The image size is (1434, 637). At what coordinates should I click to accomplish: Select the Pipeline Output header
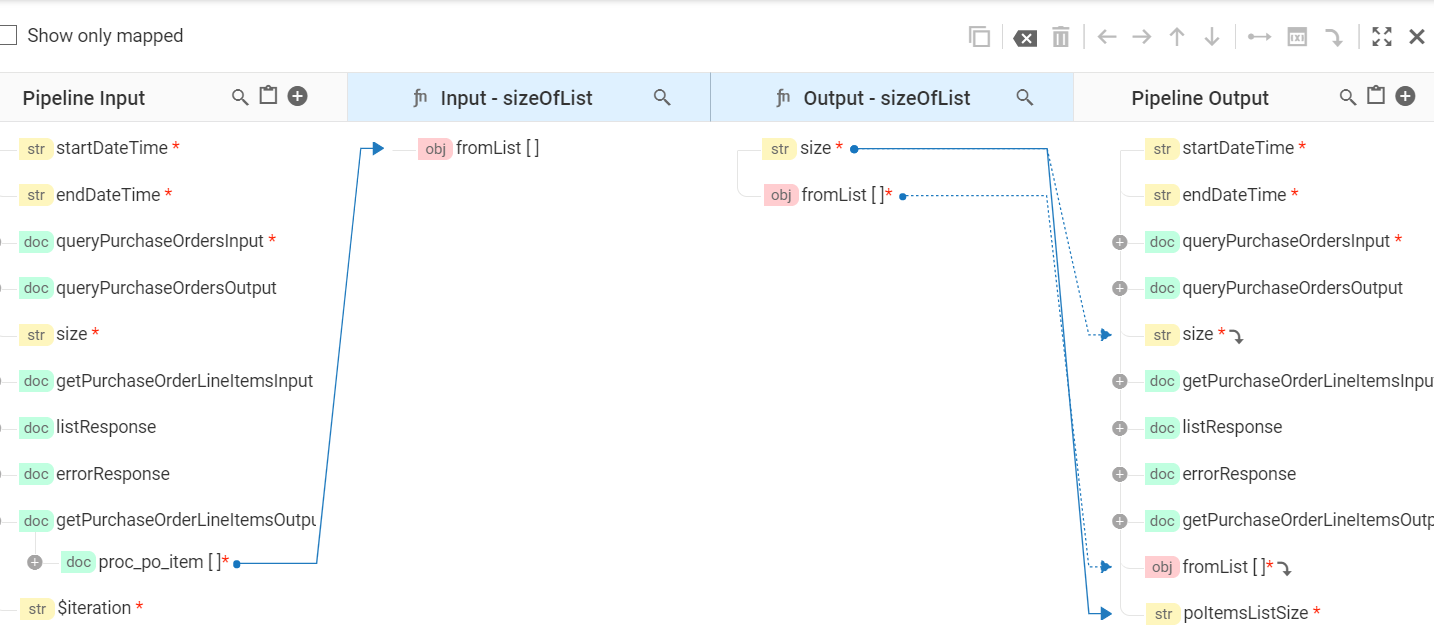coord(1200,98)
